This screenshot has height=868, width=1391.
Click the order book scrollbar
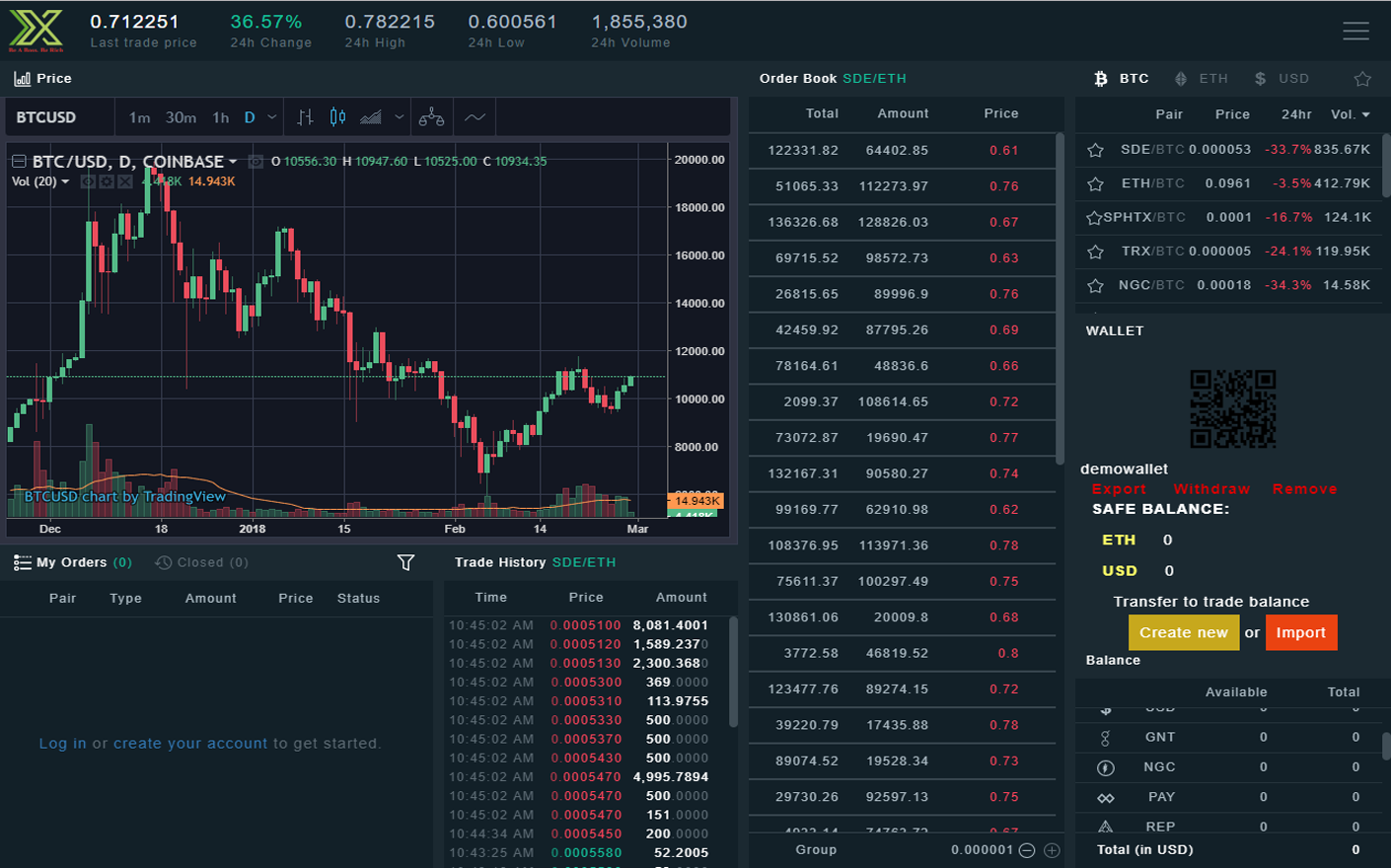pos(1060,298)
